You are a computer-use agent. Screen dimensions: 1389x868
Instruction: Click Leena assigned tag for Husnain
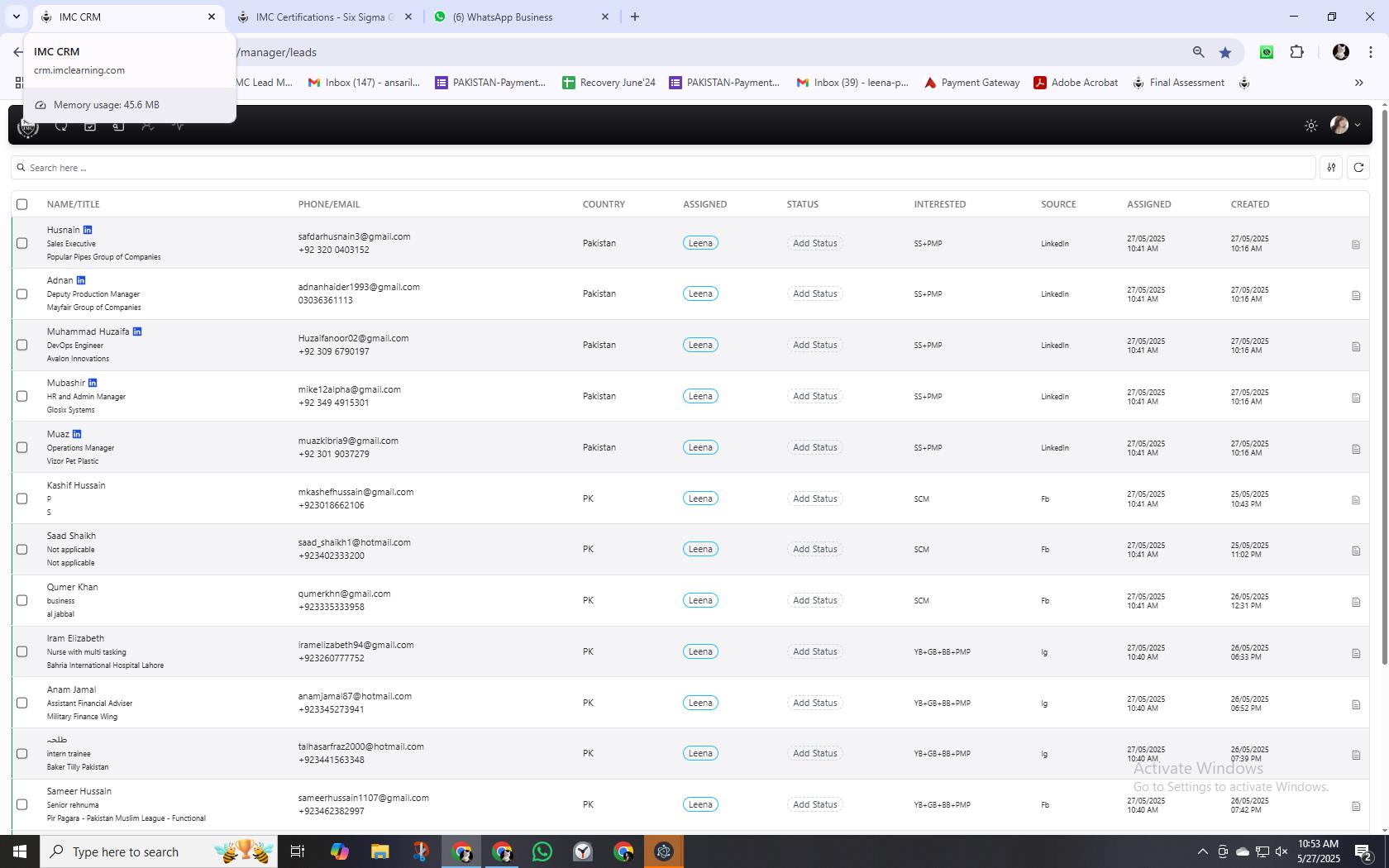pyautogui.click(x=700, y=243)
